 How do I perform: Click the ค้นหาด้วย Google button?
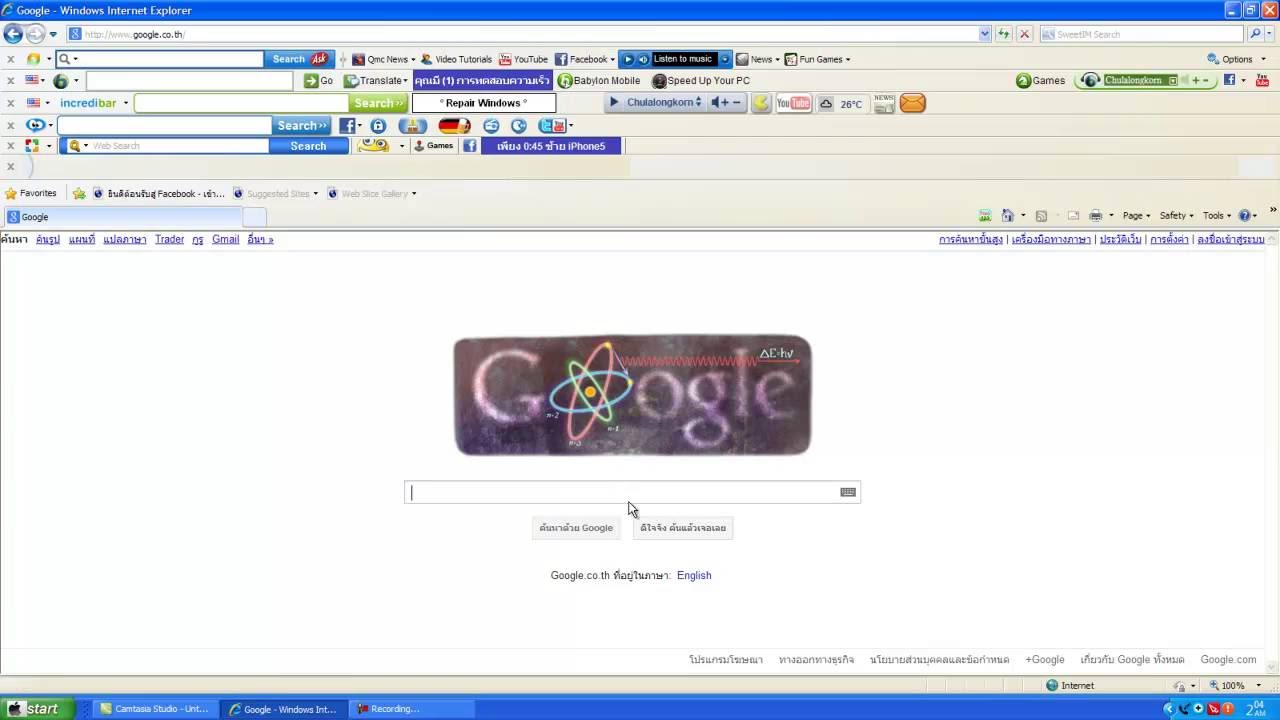[x=576, y=527]
